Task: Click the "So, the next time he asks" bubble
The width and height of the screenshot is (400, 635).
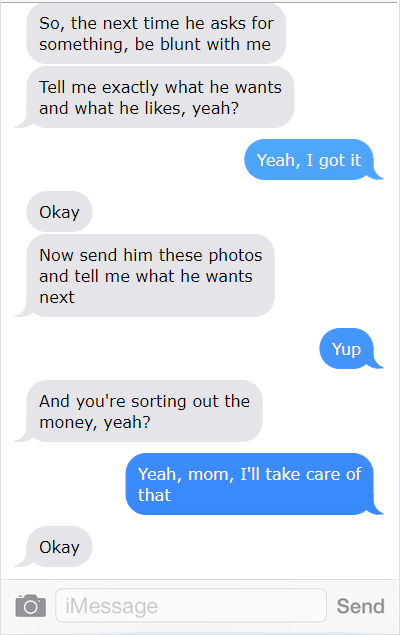Action: (156, 34)
